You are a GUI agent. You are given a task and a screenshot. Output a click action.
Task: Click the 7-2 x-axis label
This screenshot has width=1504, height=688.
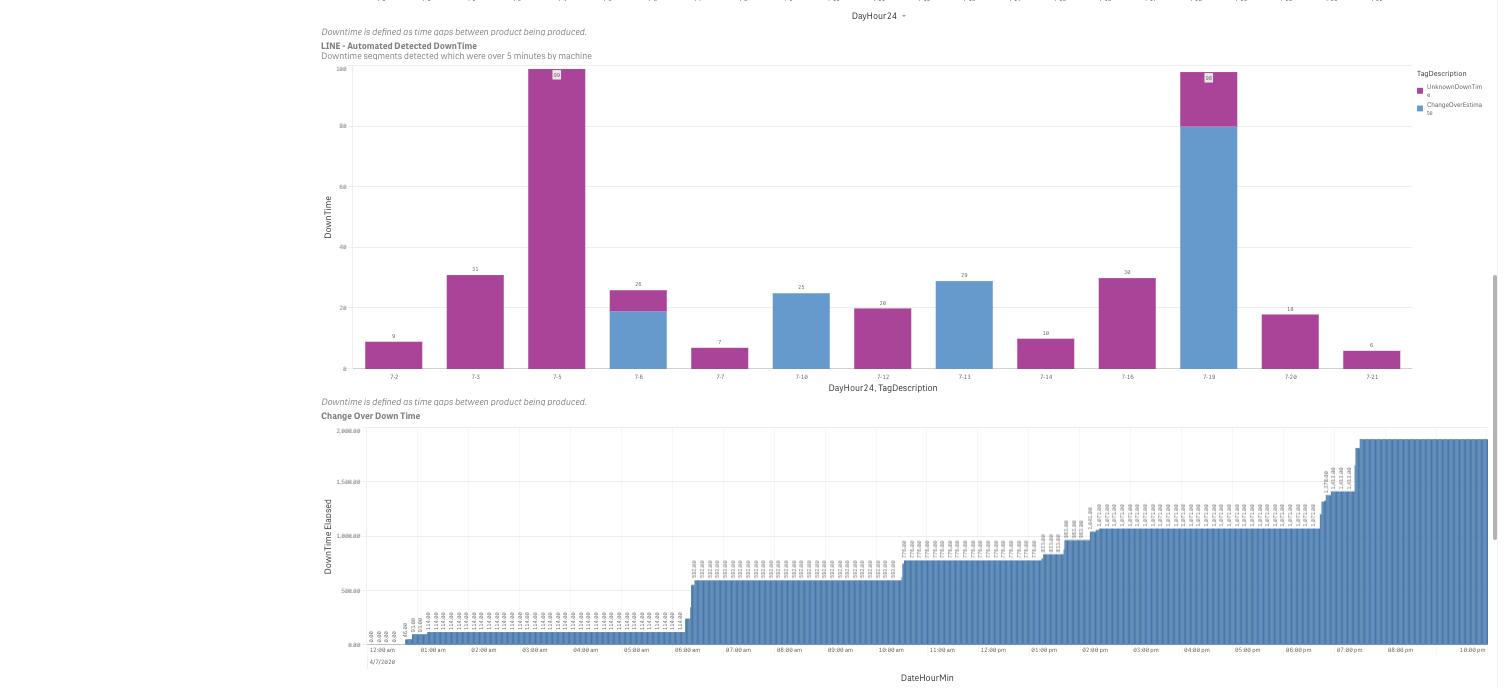pos(394,377)
